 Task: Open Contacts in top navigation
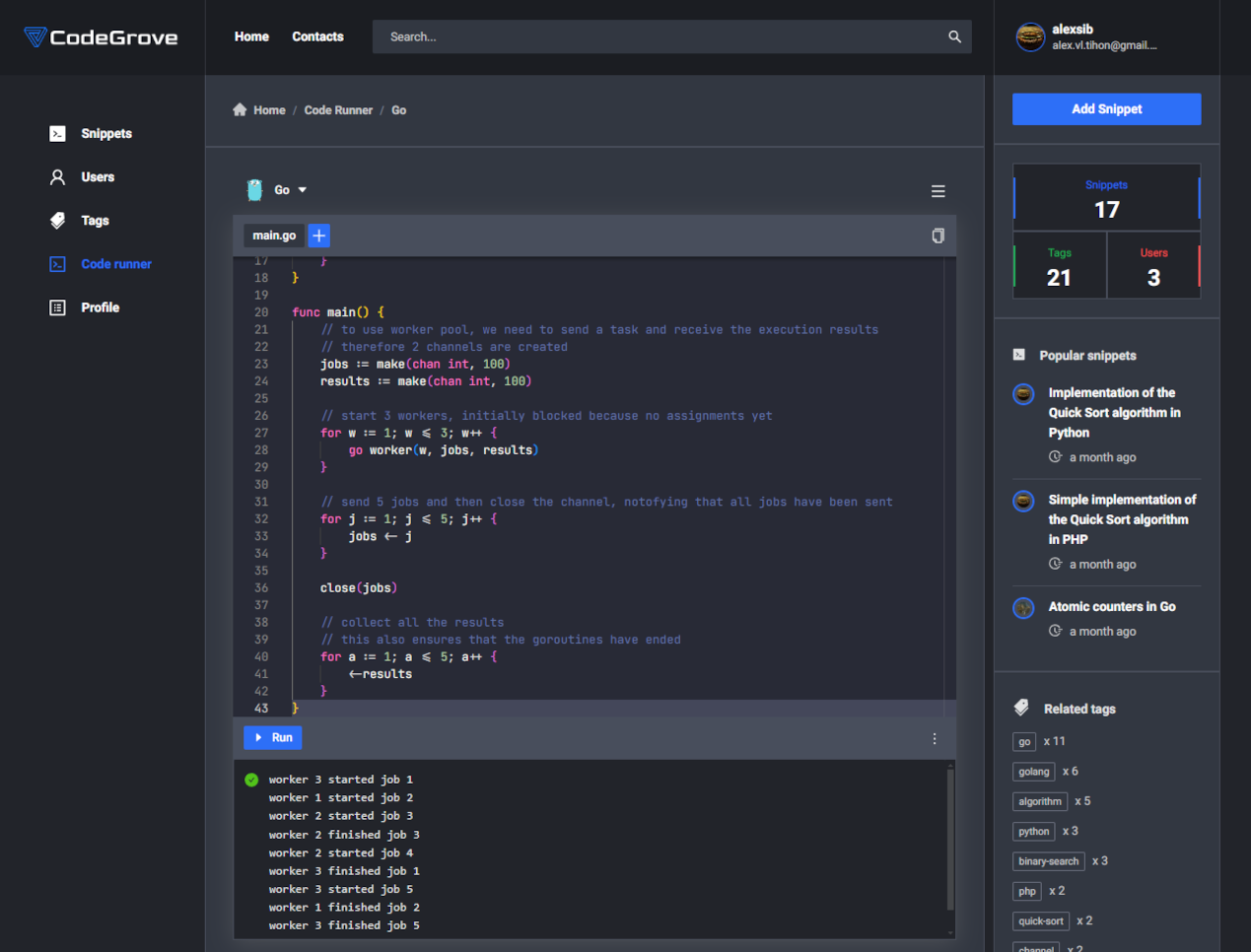(317, 36)
